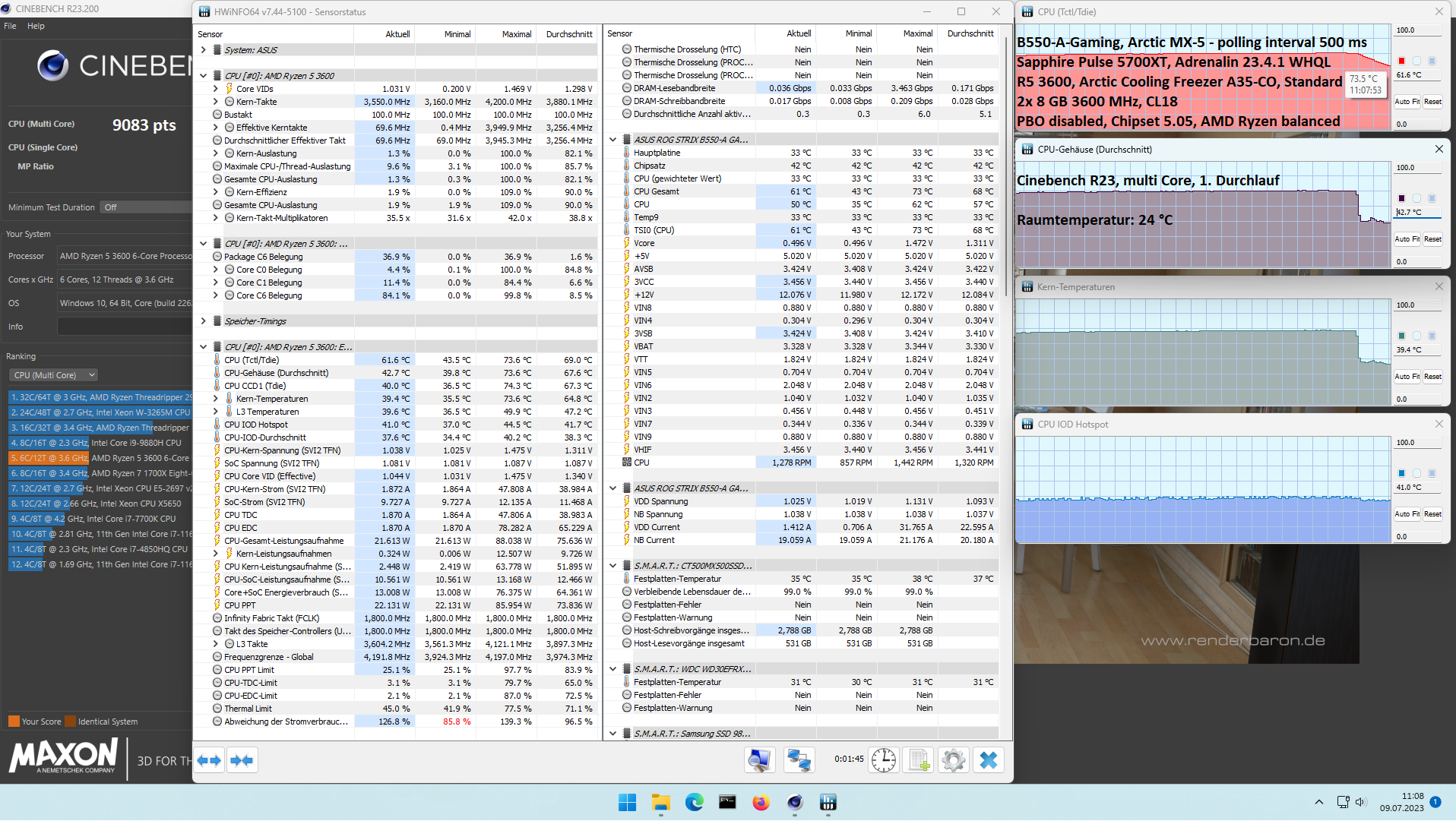
Task: Switch to Cinebench via taskbar icon
Action: click(x=795, y=803)
